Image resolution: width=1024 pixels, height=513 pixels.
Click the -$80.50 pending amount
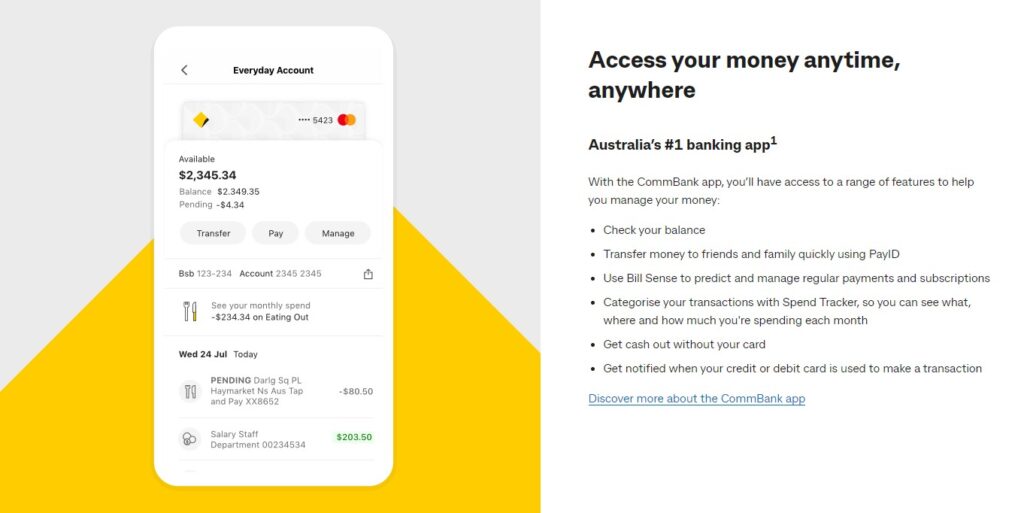pyautogui.click(x=356, y=391)
